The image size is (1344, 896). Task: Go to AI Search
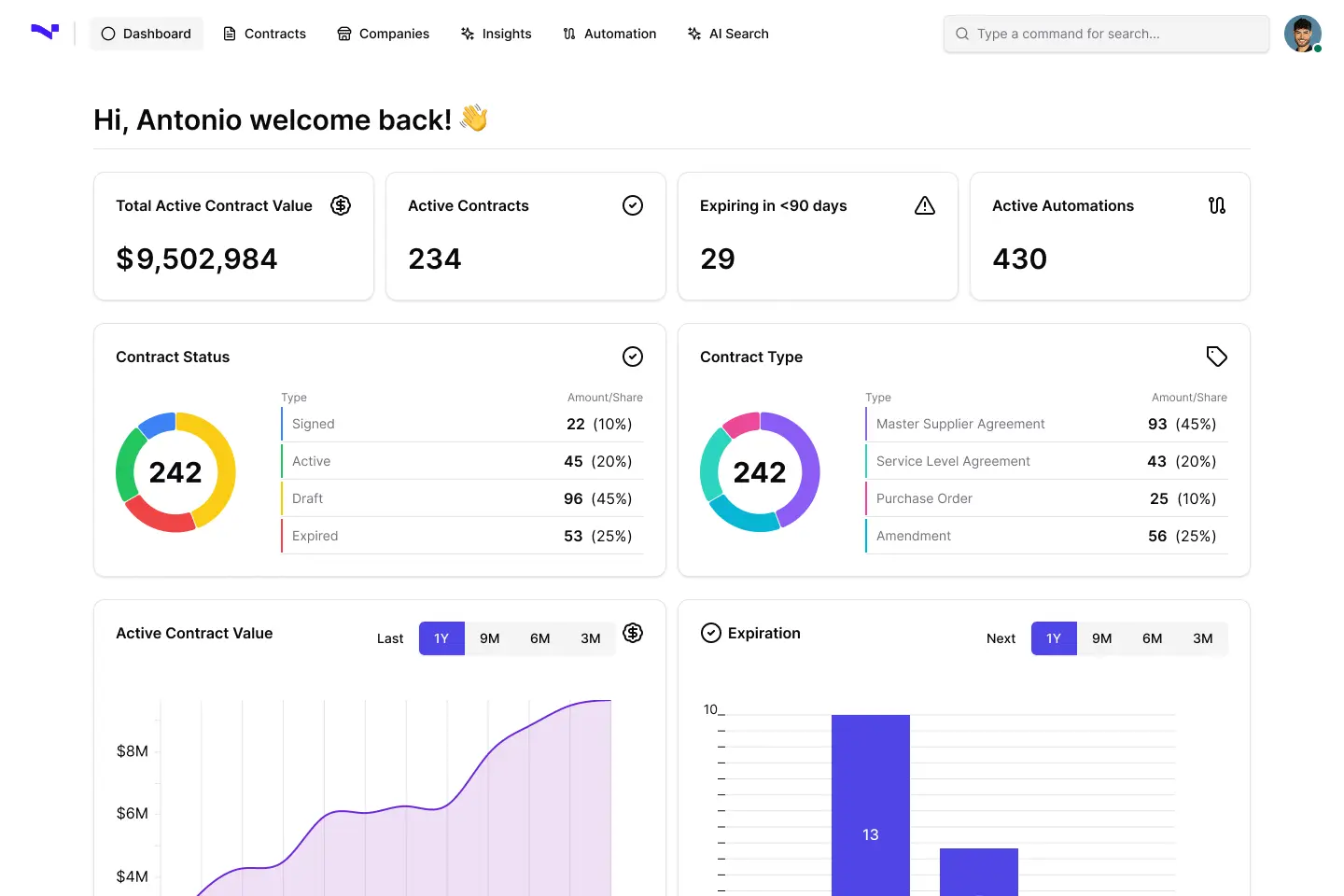(x=728, y=34)
